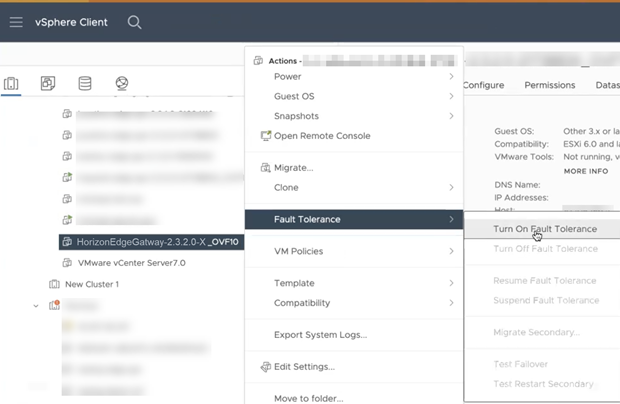Click Test Restart Secondary option
620x404 pixels.
click(544, 384)
